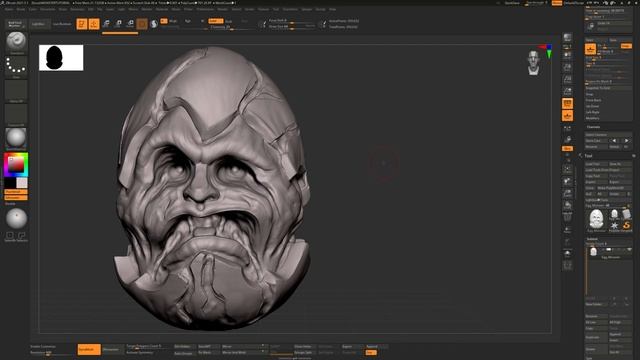Click the BPR render icon
640x360 pixels.
click(567, 38)
